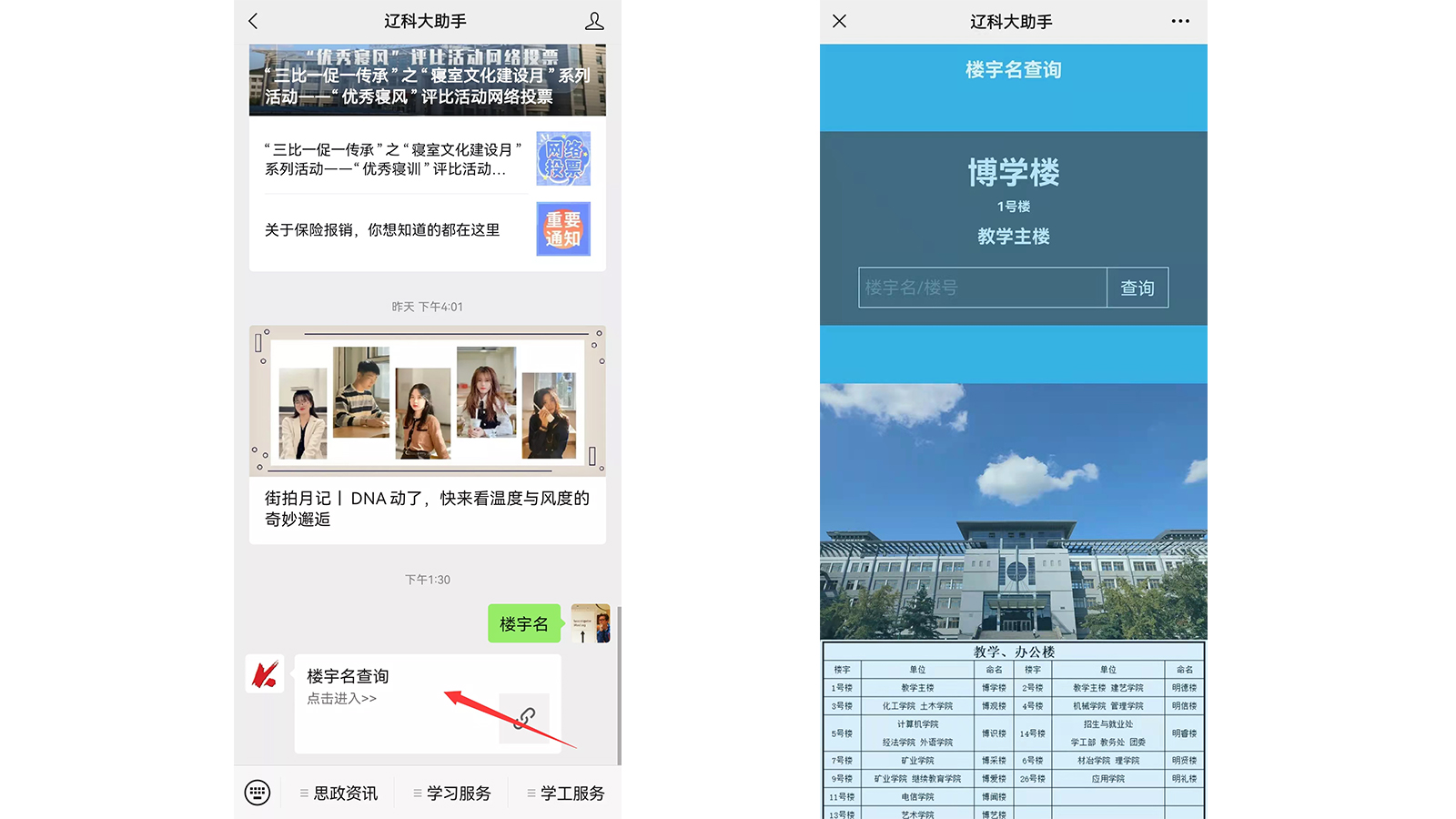This screenshot has height=819, width=1456.
Task: Open 点击进入>> building query link
Action: [x=341, y=698]
